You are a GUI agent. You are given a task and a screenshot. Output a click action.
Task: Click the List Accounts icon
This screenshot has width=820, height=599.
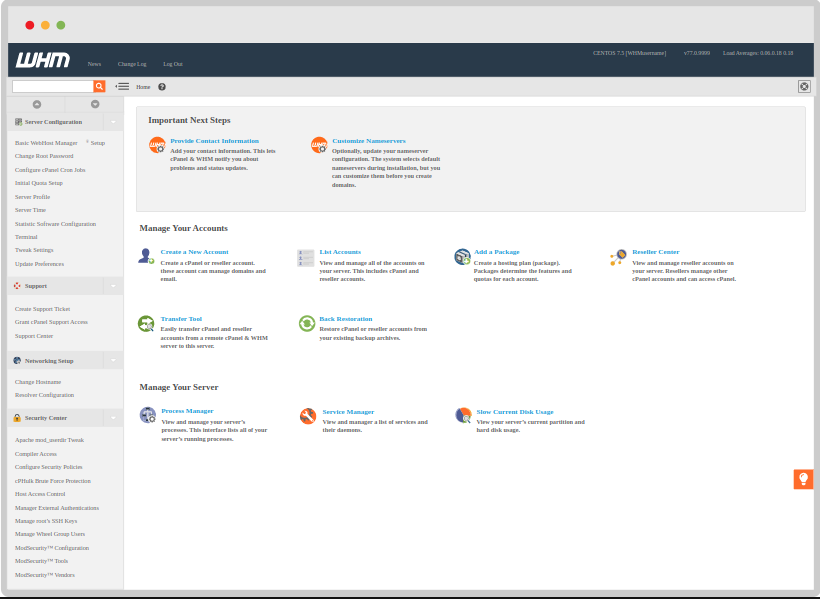click(x=305, y=257)
